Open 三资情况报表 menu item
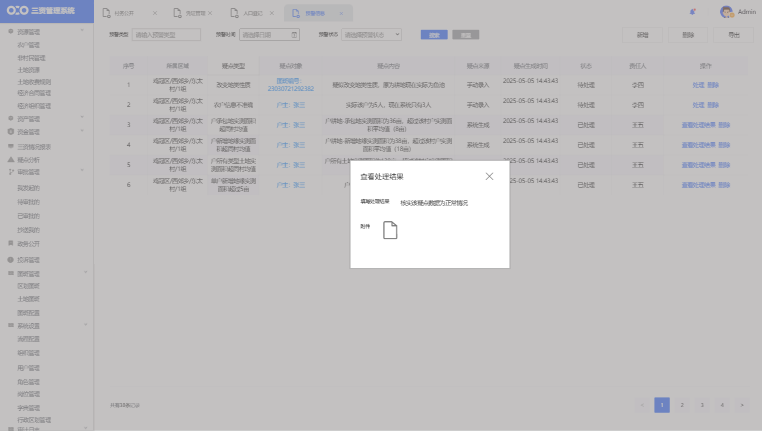Image resolution: width=762 pixels, height=431 pixels. pyautogui.click(x=34, y=147)
